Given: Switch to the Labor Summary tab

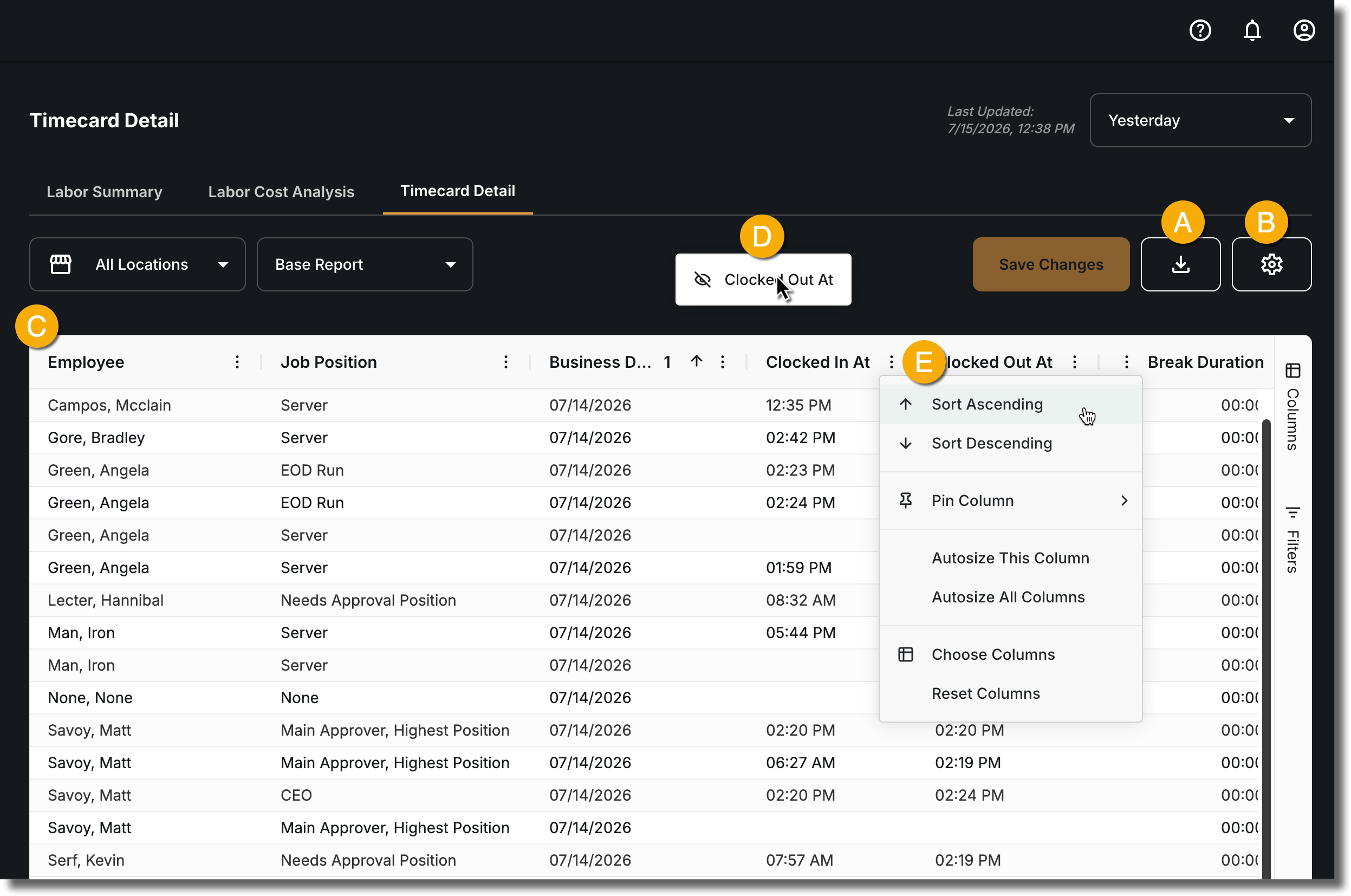Looking at the screenshot, I should coord(105,191).
